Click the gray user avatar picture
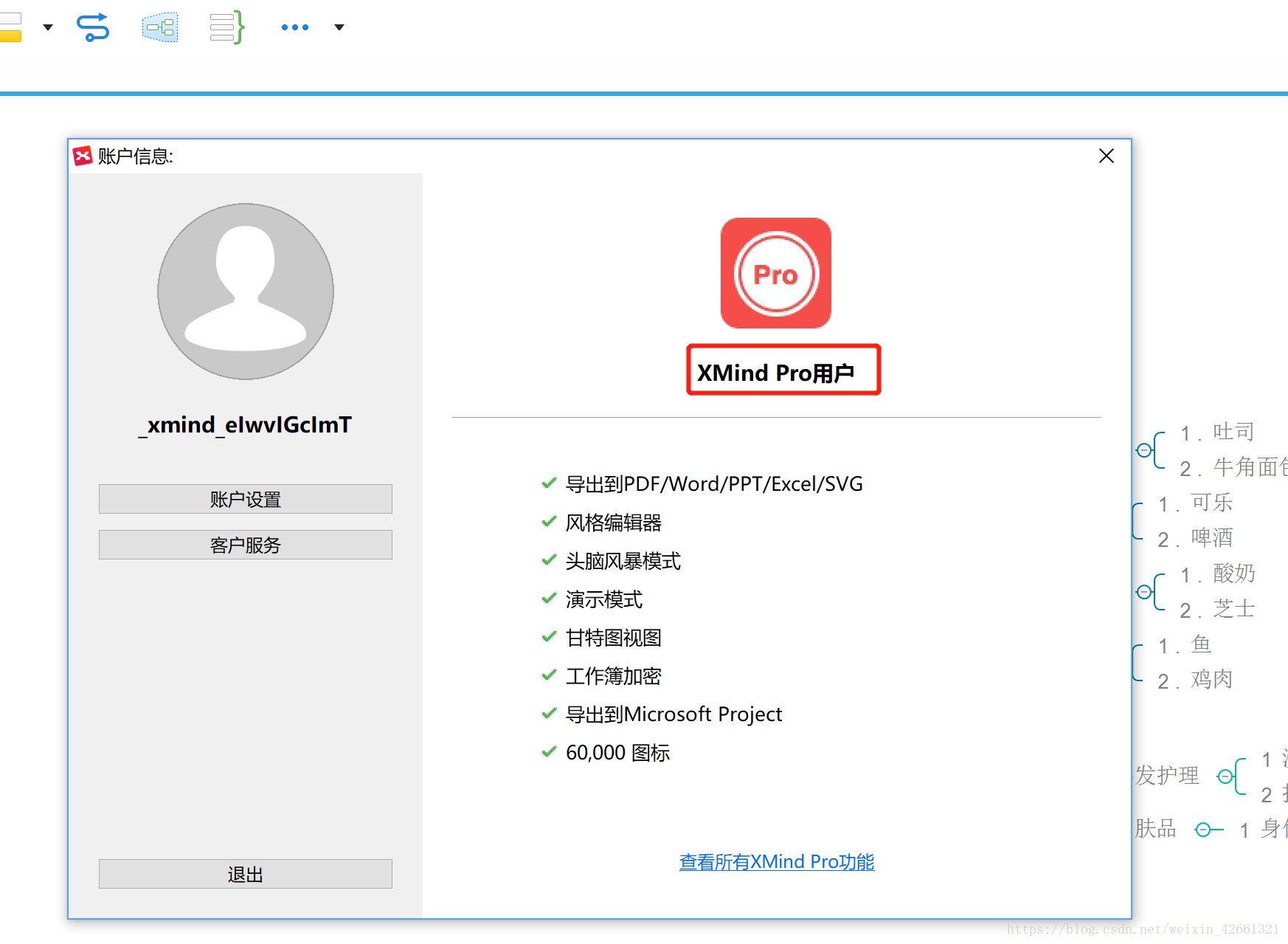Viewport: 1288px width, 944px height. pos(246,292)
